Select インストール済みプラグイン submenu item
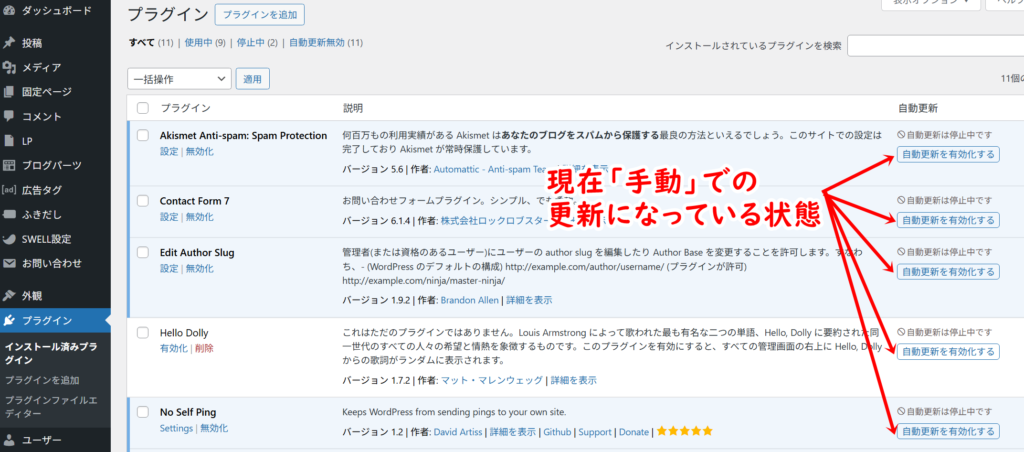Screen dimensions: 1024x452 coord(51,353)
